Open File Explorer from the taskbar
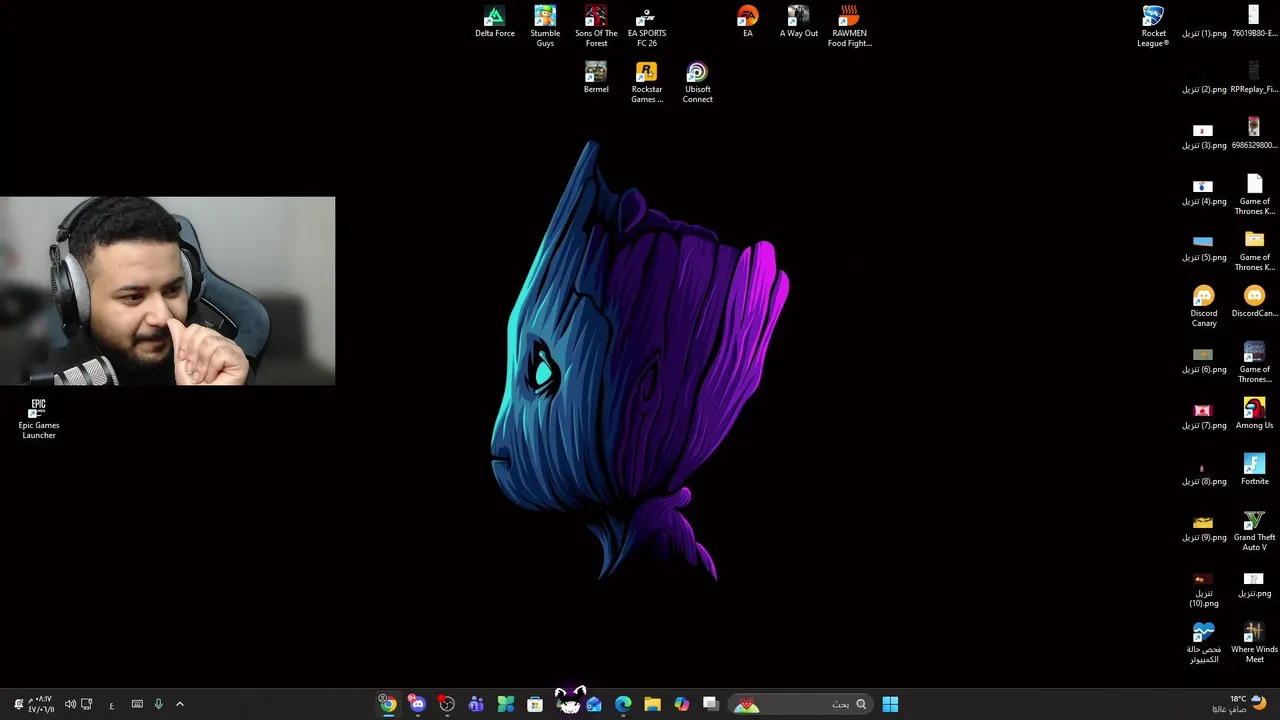The width and height of the screenshot is (1280, 720). coord(652,704)
